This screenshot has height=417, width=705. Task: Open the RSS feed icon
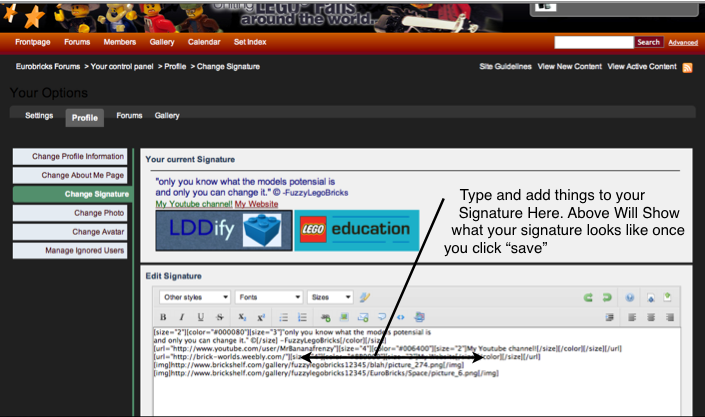[687, 67]
